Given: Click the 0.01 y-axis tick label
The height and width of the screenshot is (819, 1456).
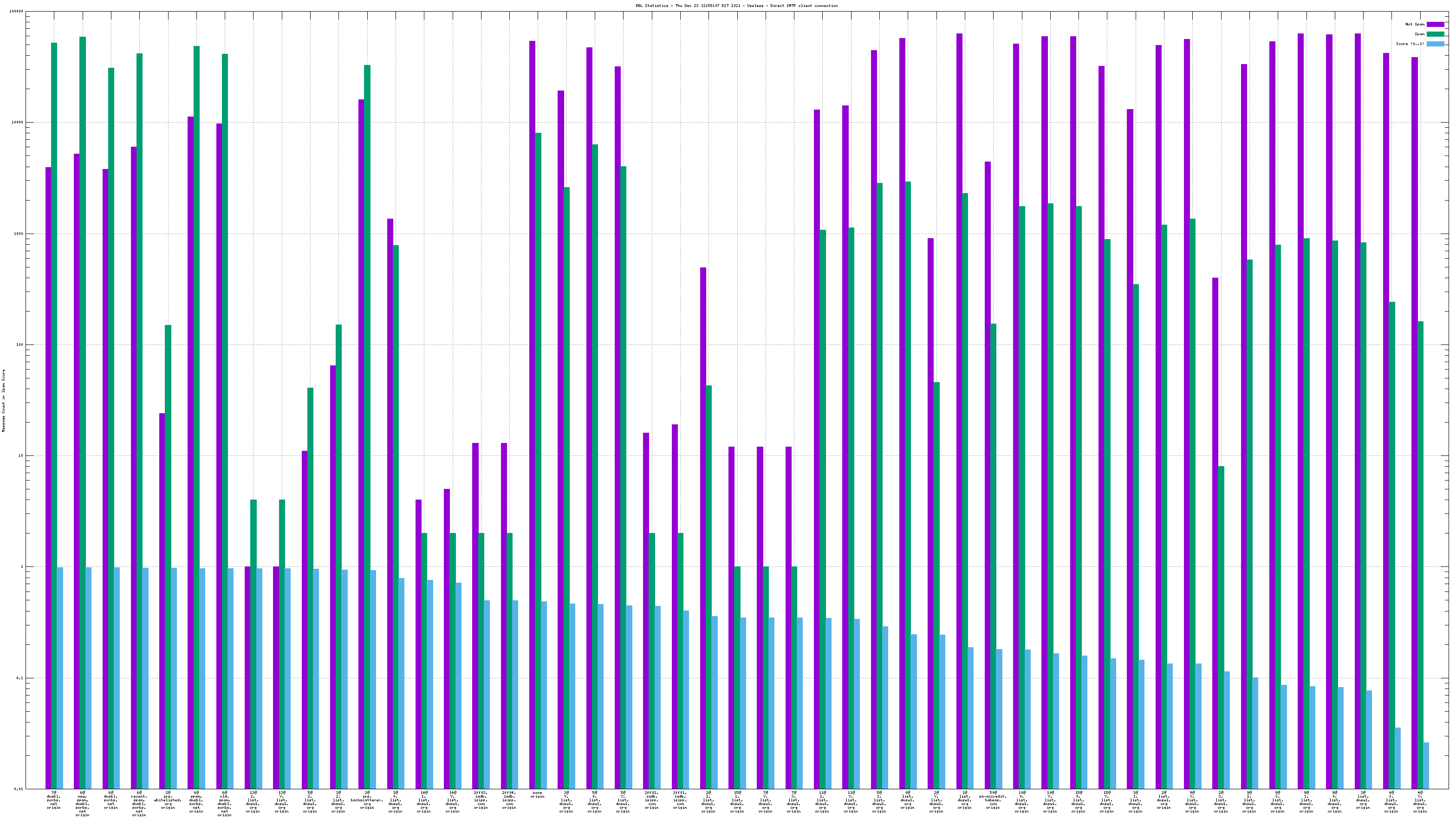Looking at the screenshot, I should (19, 789).
